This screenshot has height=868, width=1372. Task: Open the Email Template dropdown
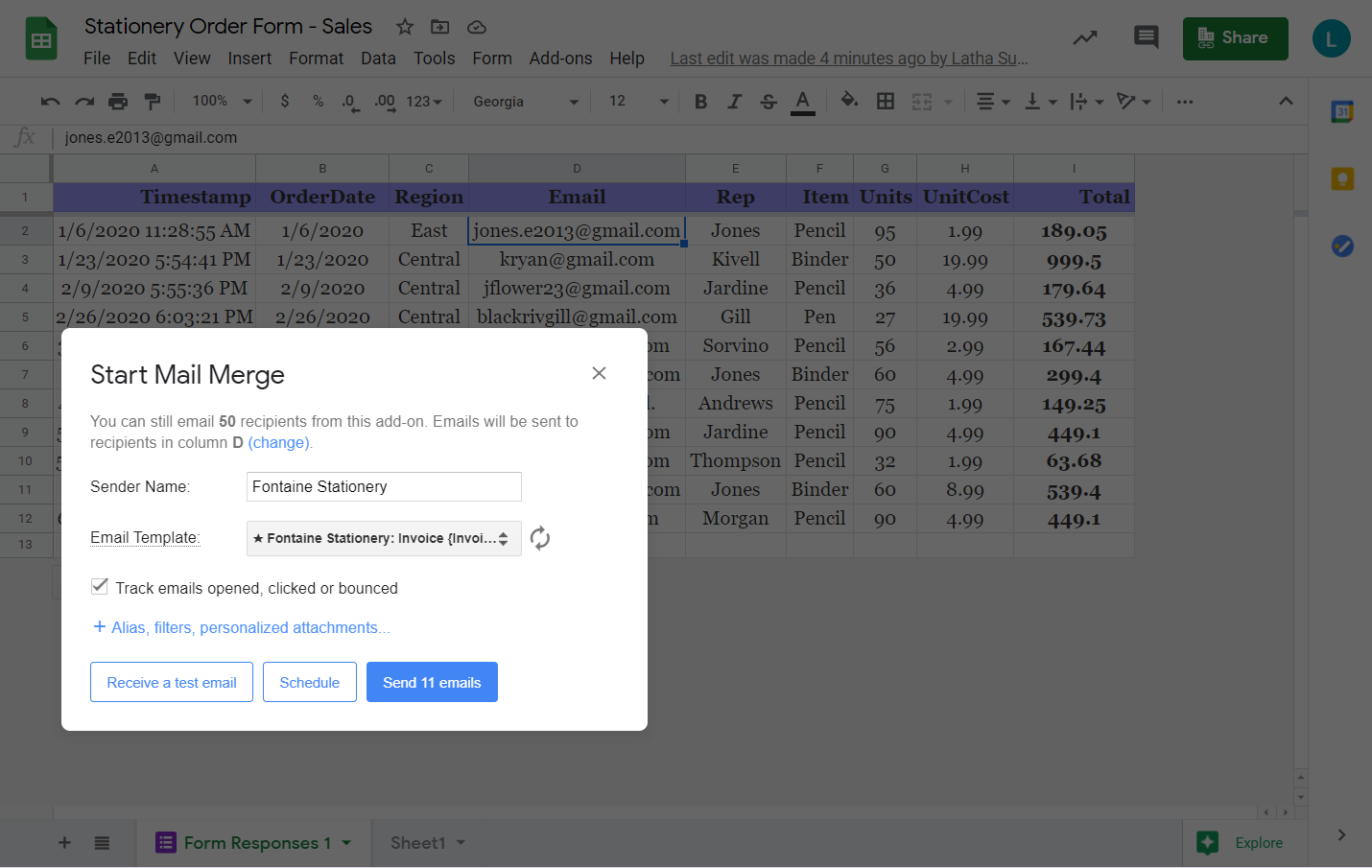pyautogui.click(x=384, y=538)
